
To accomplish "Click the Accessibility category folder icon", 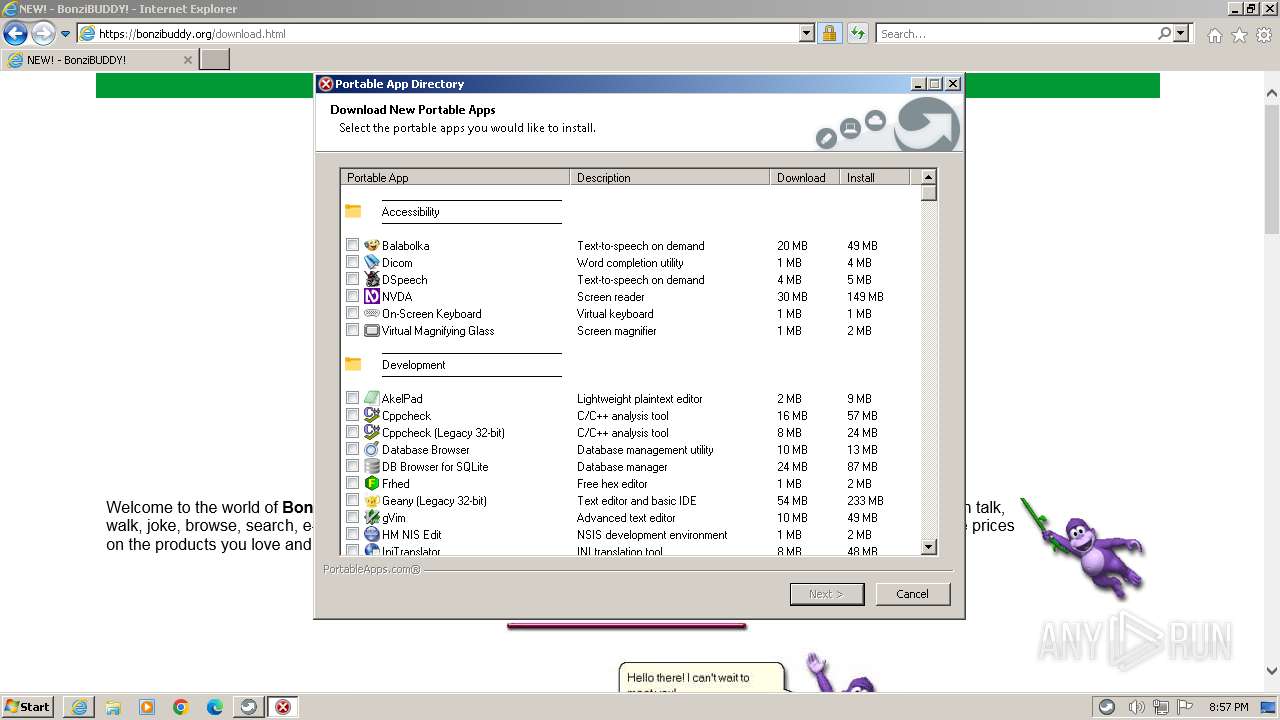I will pos(353,211).
